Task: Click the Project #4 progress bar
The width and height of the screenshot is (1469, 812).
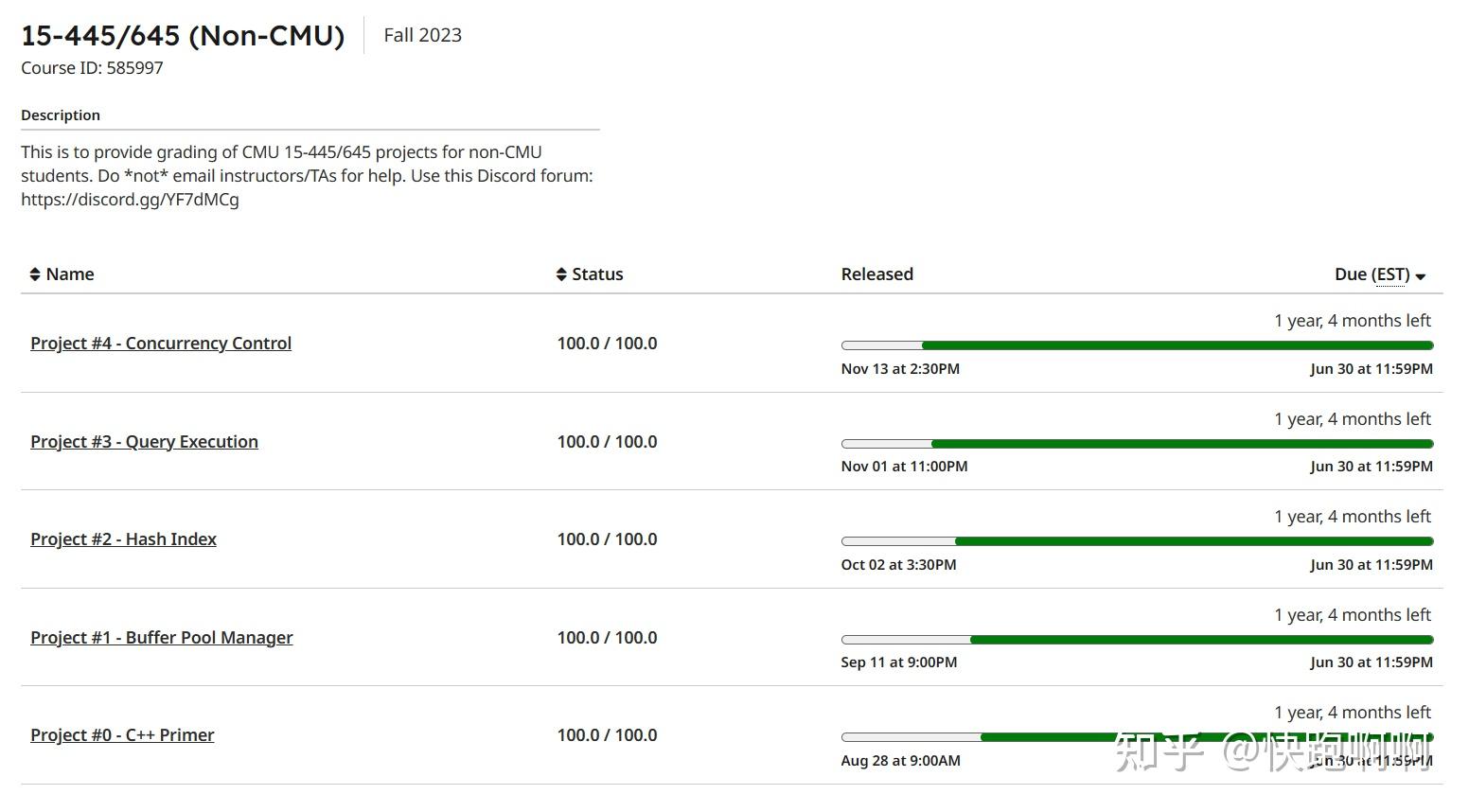Action: click(1136, 344)
